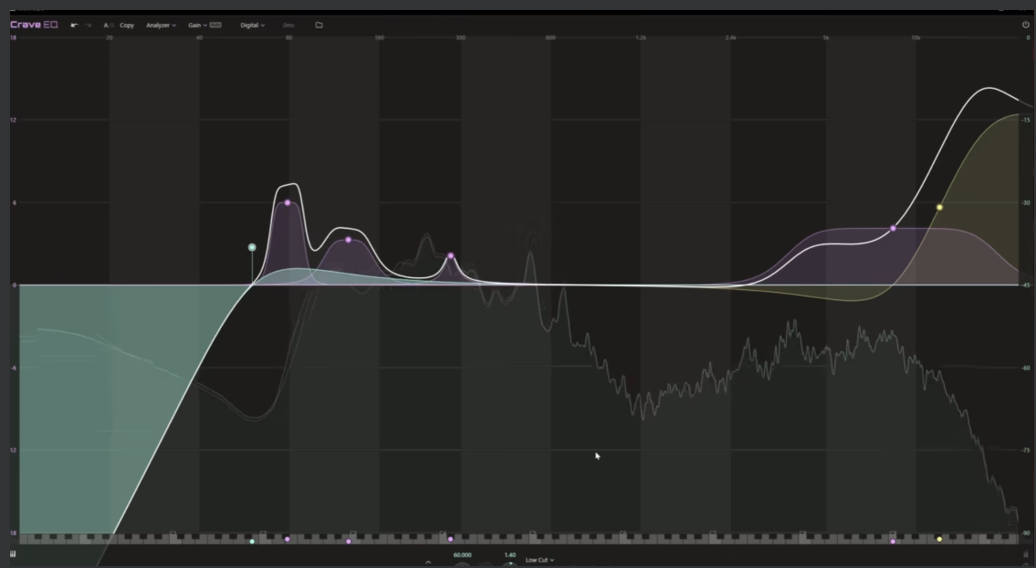
Task: Toggle the auto gain badge beside Gain
Action: click(x=215, y=25)
